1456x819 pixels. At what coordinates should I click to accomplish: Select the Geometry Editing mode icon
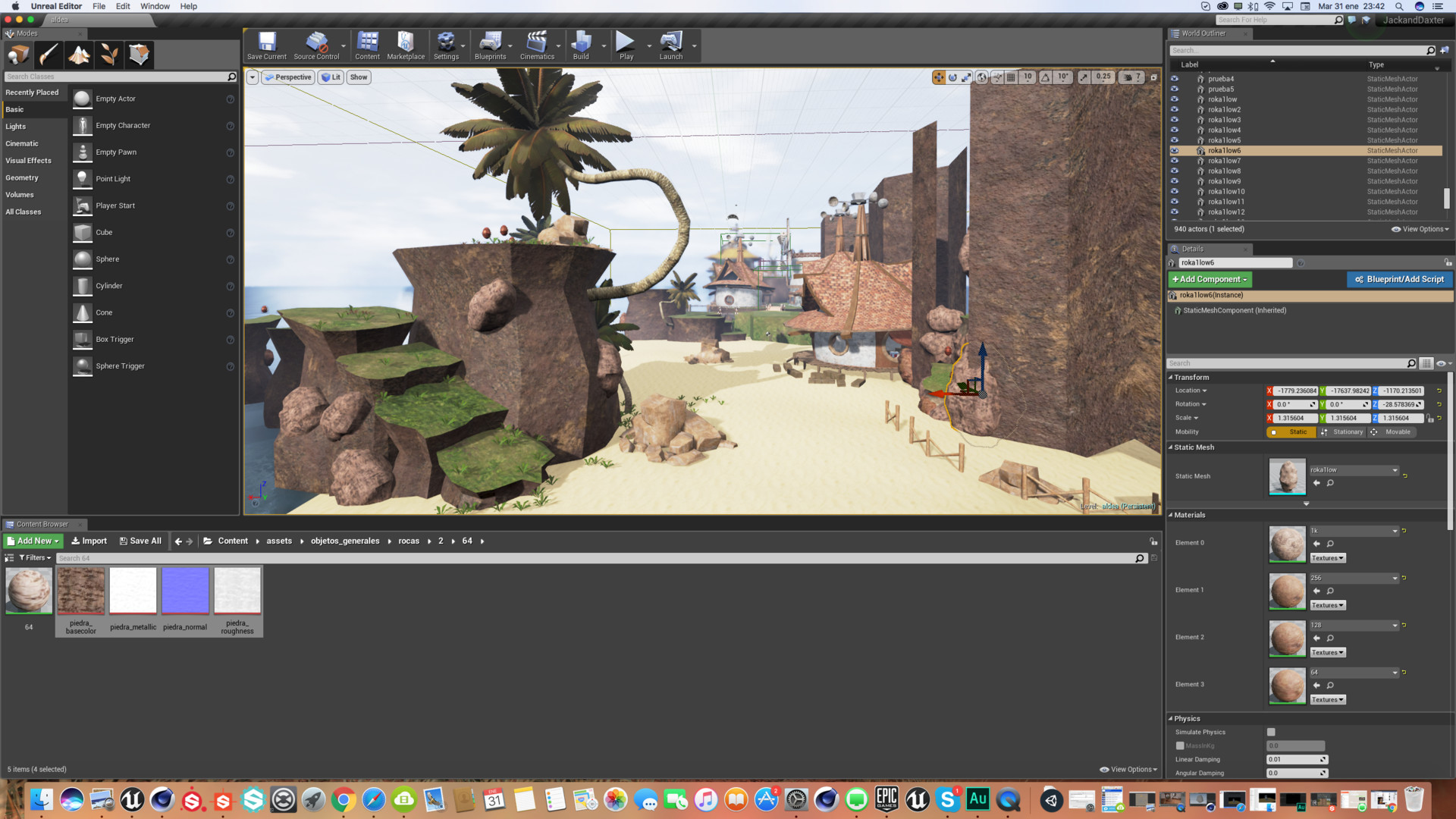139,55
